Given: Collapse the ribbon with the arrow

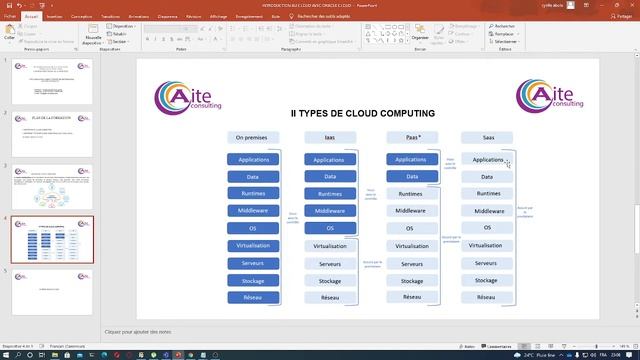Looking at the screenshot, I should pos(636,50).
